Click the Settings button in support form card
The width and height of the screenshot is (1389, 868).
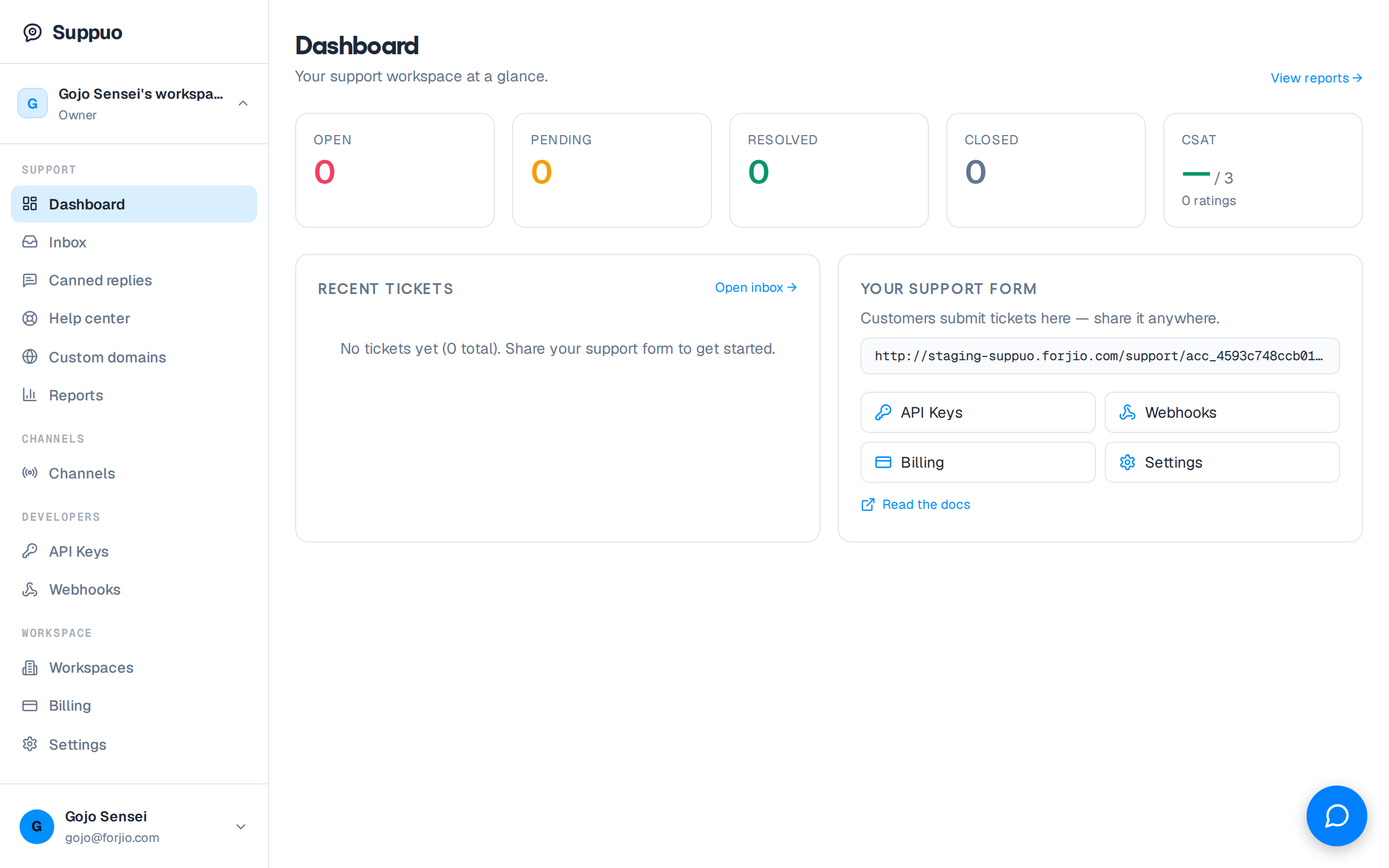1222,462
